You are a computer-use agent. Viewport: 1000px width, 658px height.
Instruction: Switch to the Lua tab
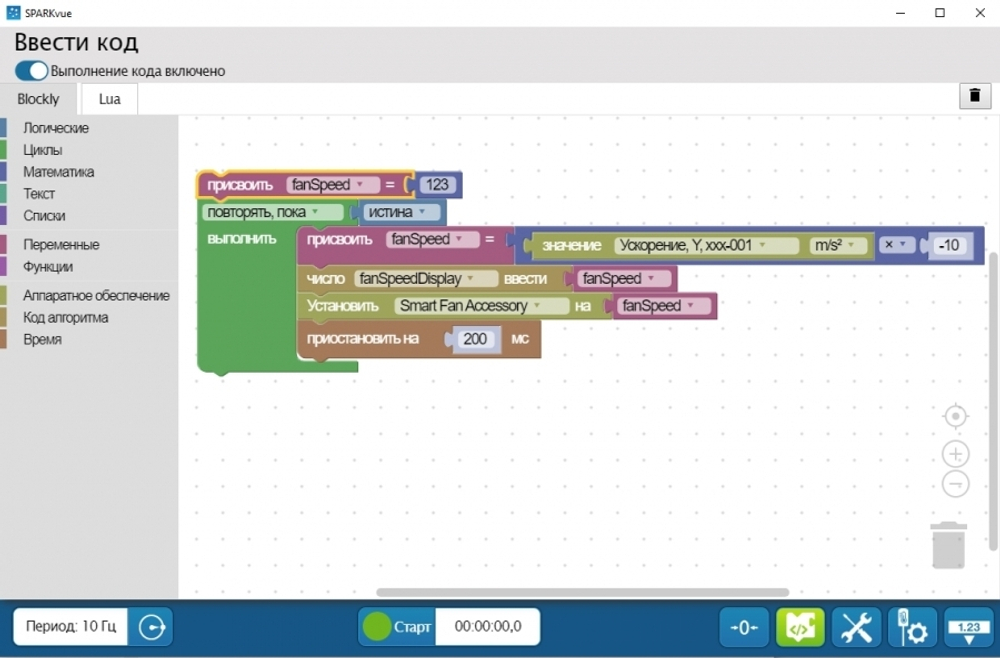109,99
